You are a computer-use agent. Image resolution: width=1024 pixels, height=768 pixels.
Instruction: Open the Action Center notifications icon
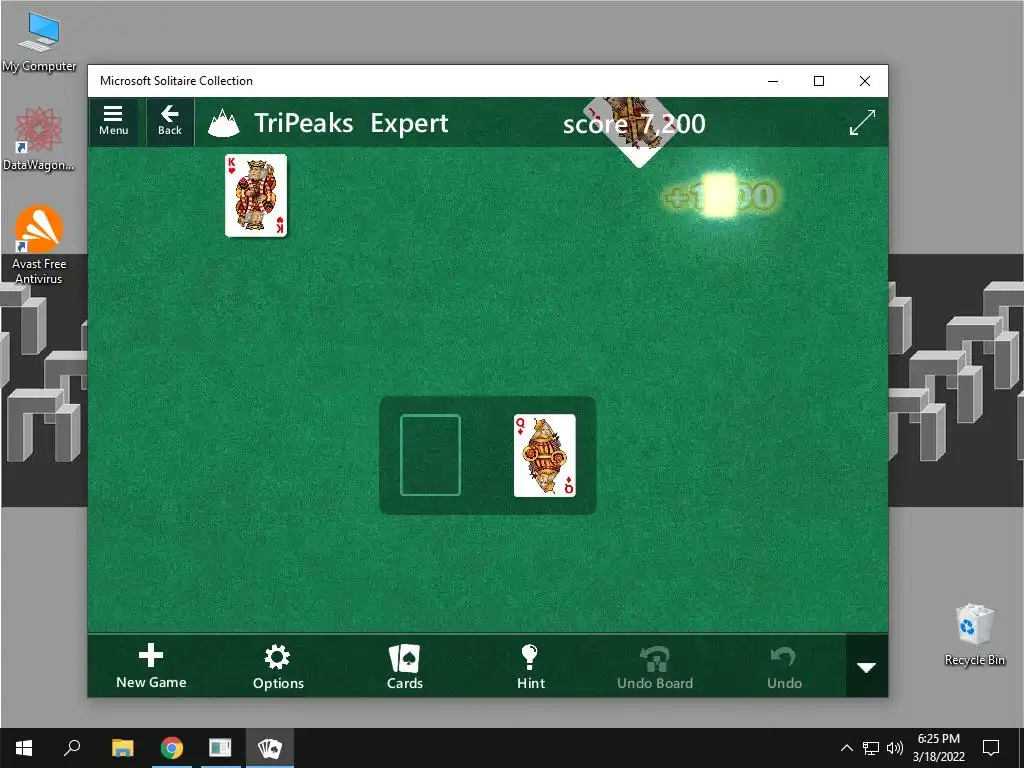pos(991,748)
